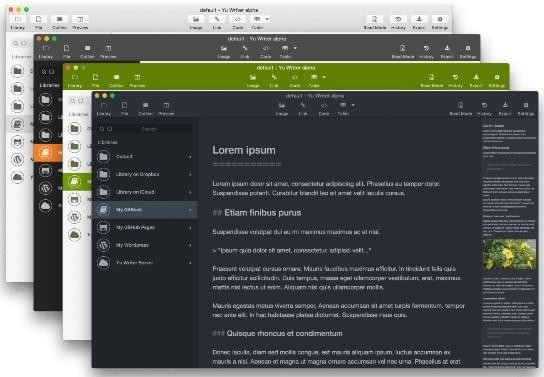This screenshot has height=377, width=544.
Task: Open Settings in green window toolbar
Action: click(497, 77)
